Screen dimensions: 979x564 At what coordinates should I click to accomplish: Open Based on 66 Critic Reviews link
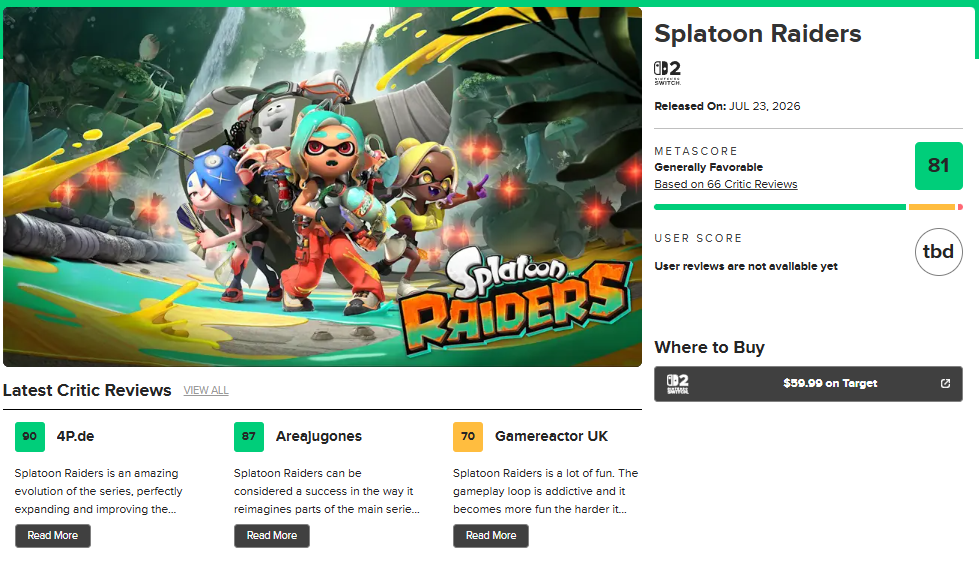point(726,184)
